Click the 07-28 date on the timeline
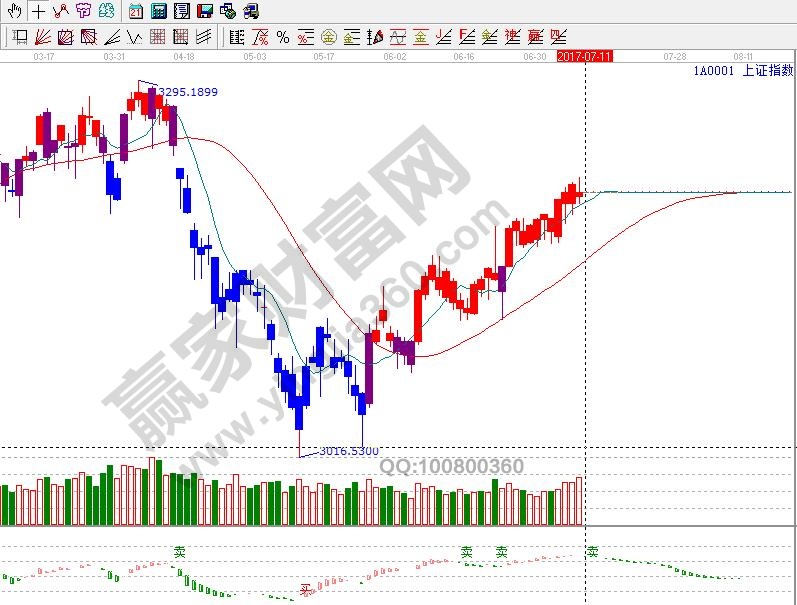 coord(674,57)
